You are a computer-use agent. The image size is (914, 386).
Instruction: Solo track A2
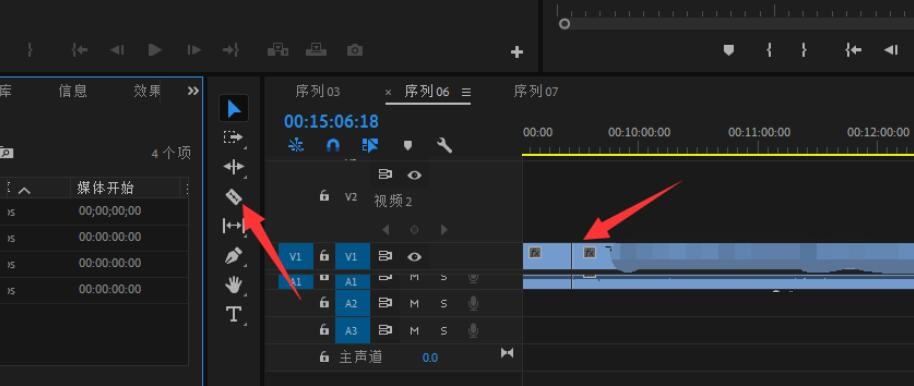pyautogui.click(x=444, y=303)
